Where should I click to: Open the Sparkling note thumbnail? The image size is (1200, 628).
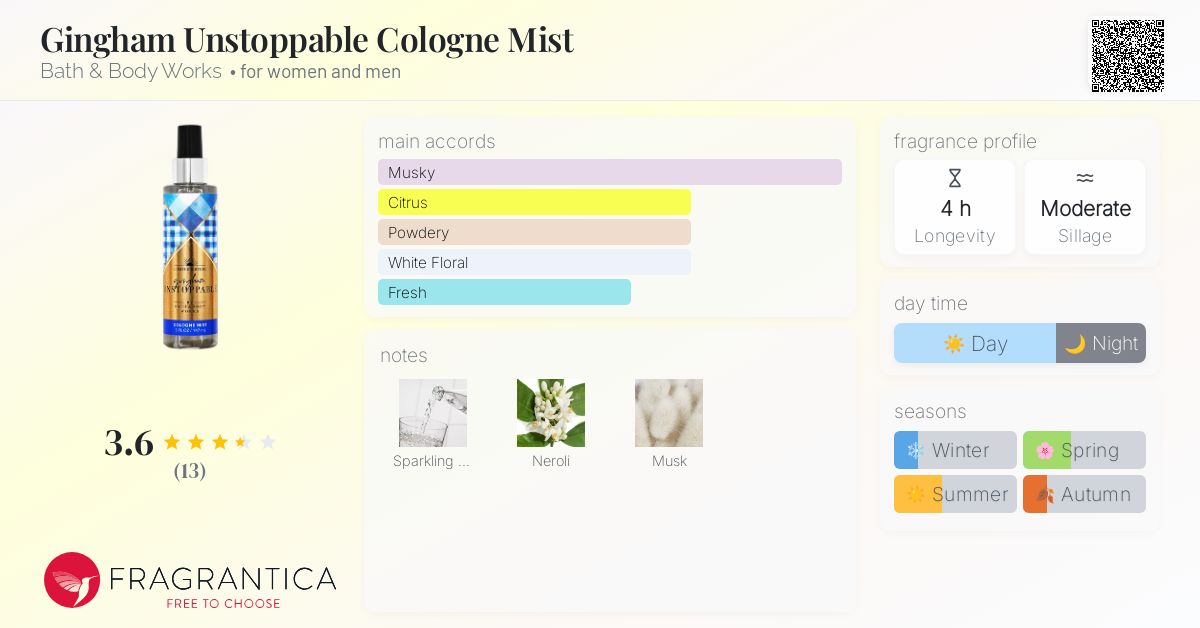[433, 413]
